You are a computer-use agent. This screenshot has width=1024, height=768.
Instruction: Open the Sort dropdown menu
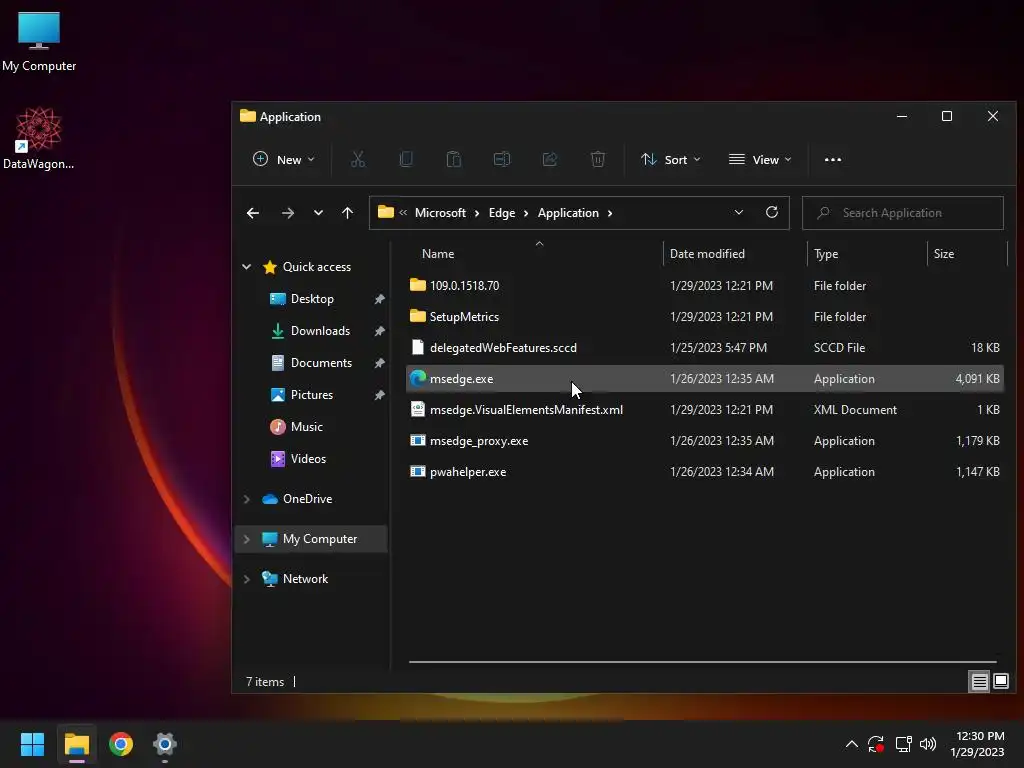[x=671, y=159]
